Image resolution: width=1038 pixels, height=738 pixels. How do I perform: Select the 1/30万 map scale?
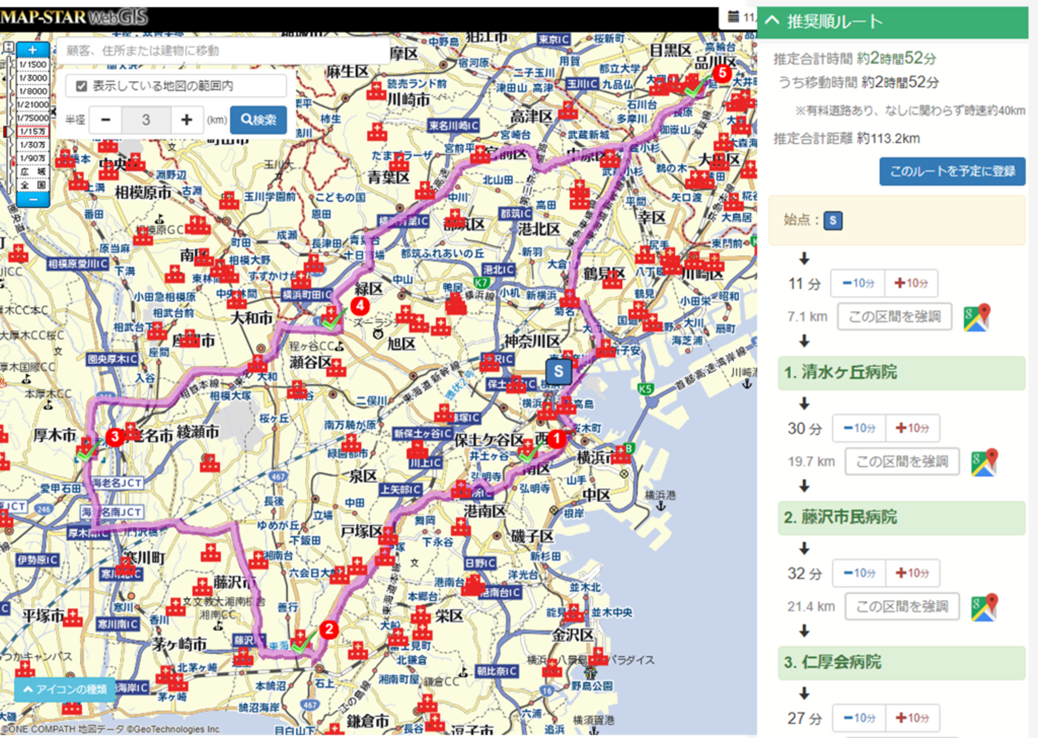pos(32,145)
